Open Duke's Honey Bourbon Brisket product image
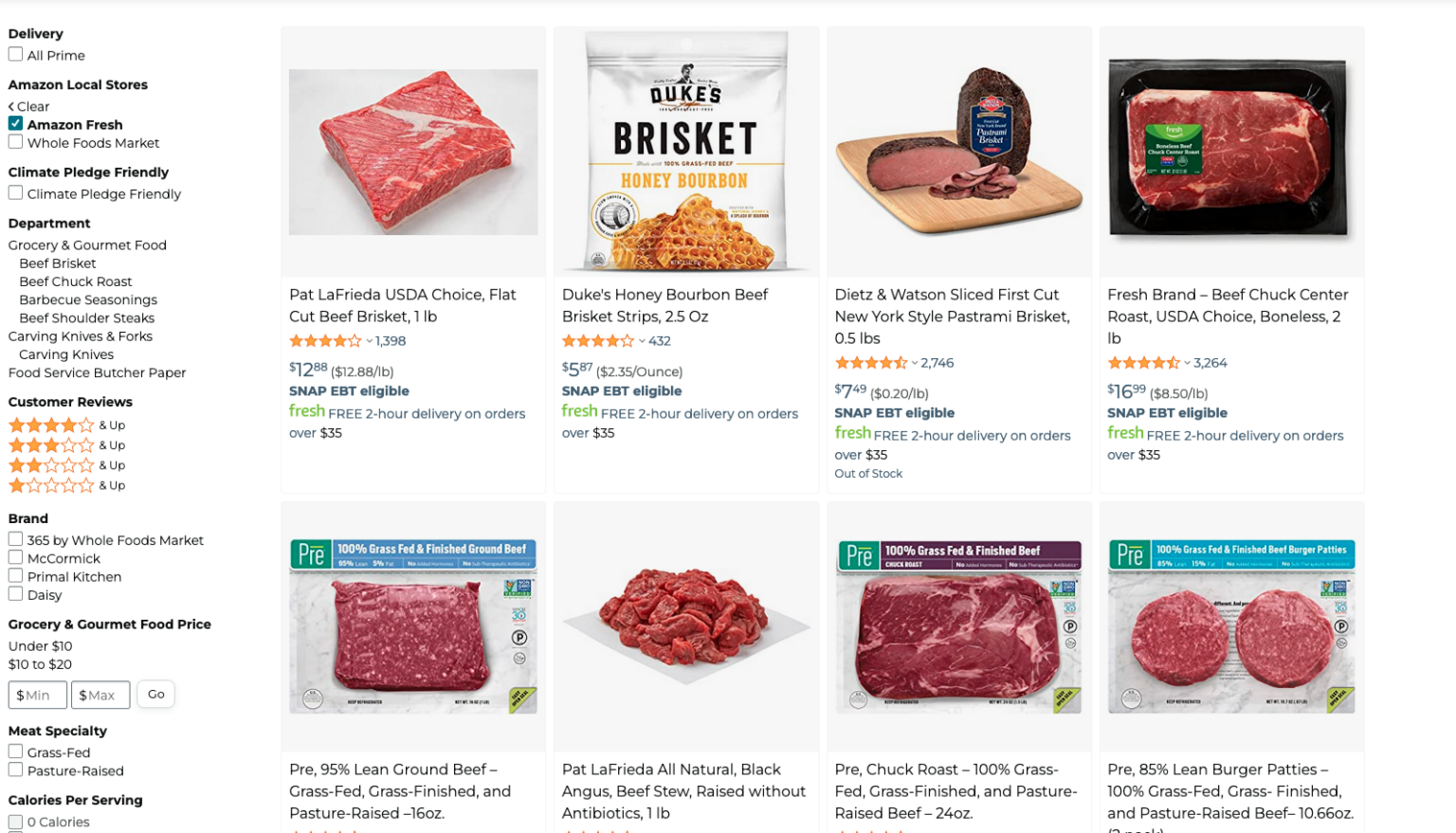The image size is (1456, 833). [685, 151]
